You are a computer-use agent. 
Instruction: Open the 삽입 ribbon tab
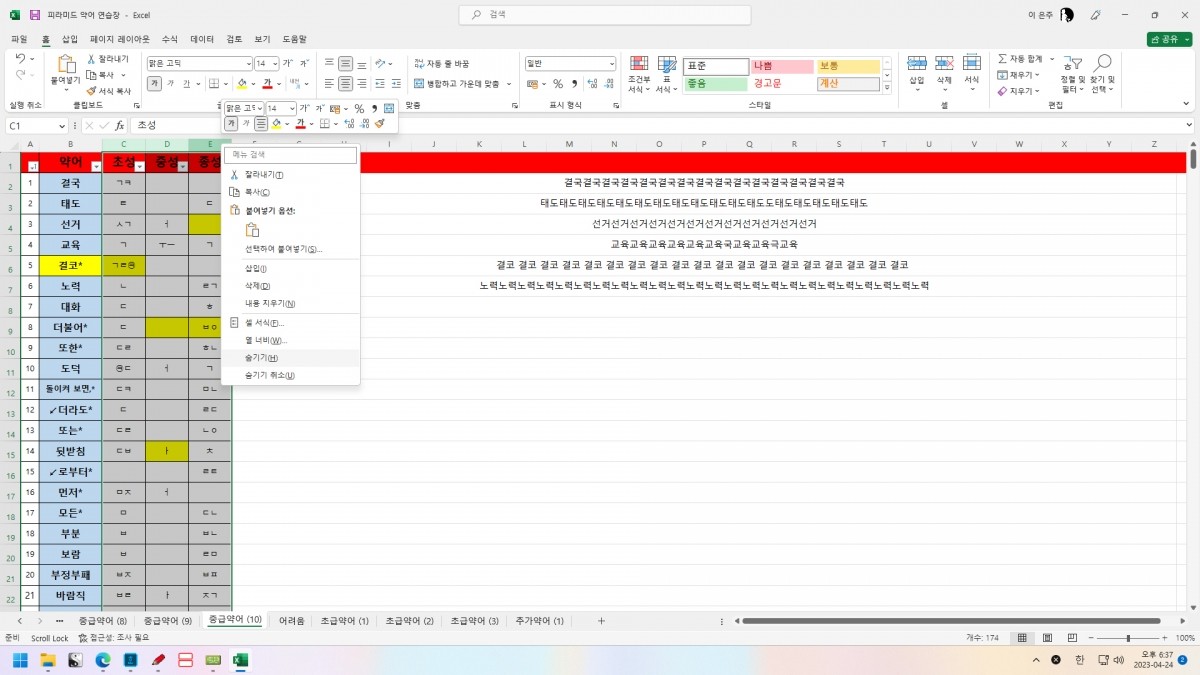tap(69, 39)
